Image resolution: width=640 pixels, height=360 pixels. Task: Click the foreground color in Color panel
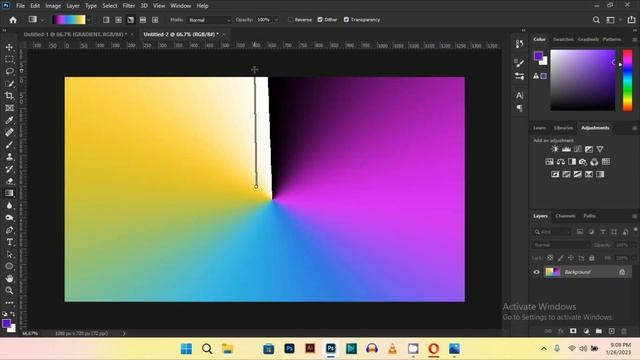click(538, 56)
